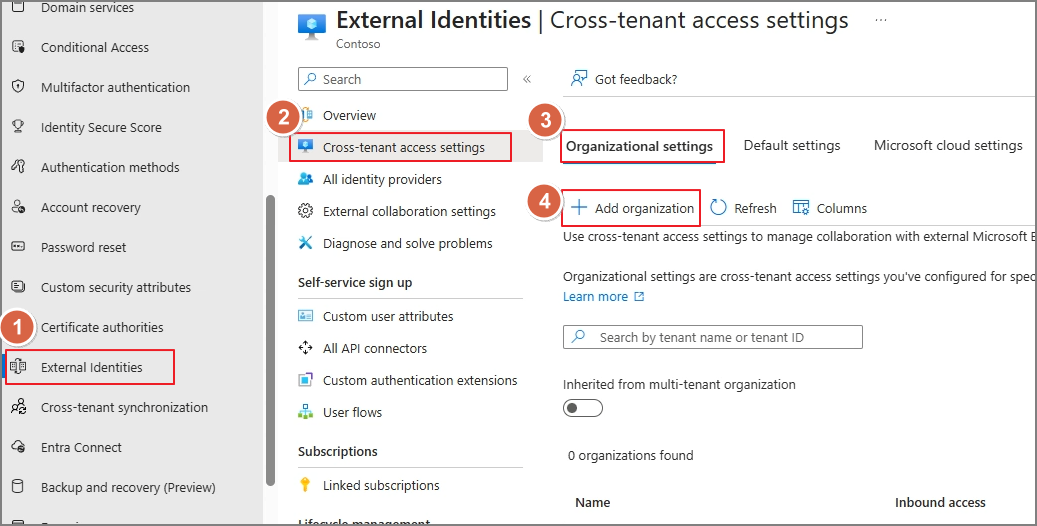Open Certificate authorities in left navigation

click(103, 328)
